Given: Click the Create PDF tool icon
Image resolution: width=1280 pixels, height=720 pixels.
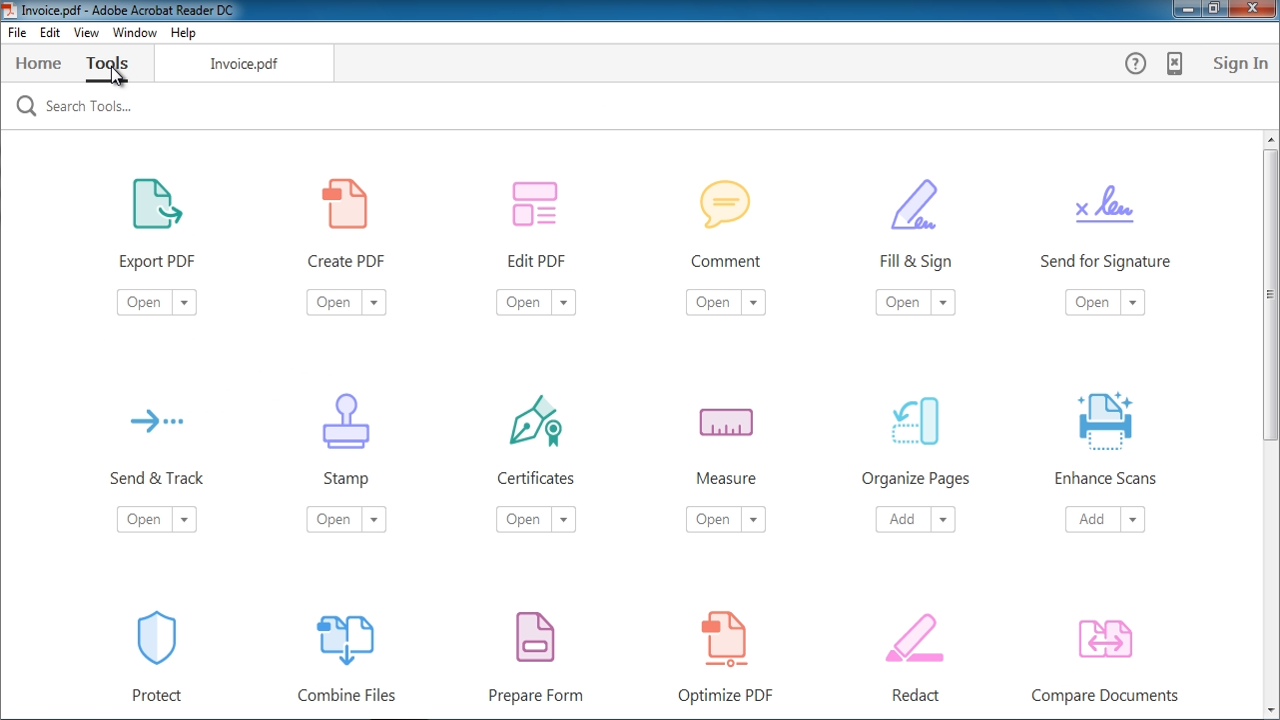Looking at the screenshot, I should (x=346, y=204).
